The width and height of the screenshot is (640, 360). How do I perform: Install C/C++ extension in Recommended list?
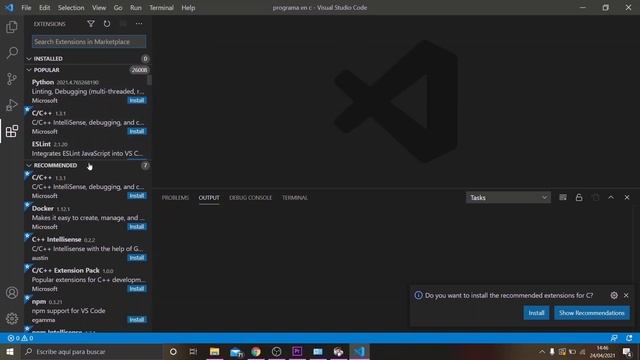click(137, 196)
